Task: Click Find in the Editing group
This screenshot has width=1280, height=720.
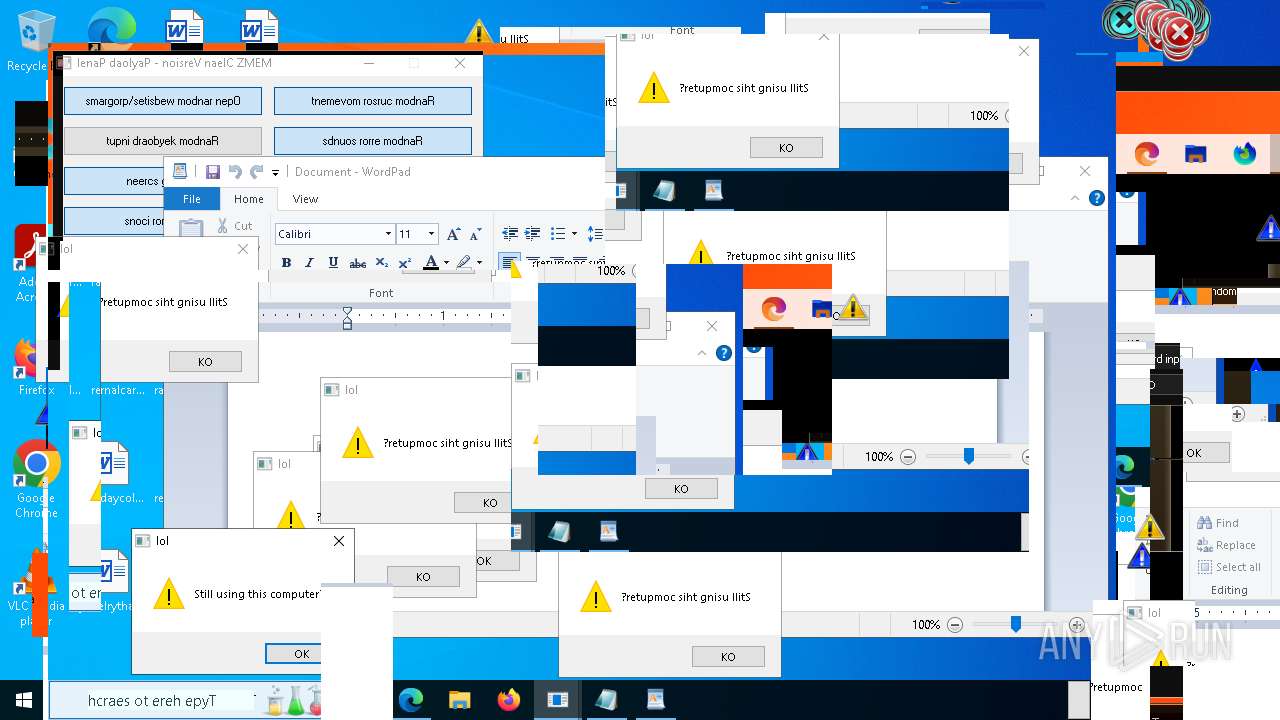Action: click(x=1219, y=523)
